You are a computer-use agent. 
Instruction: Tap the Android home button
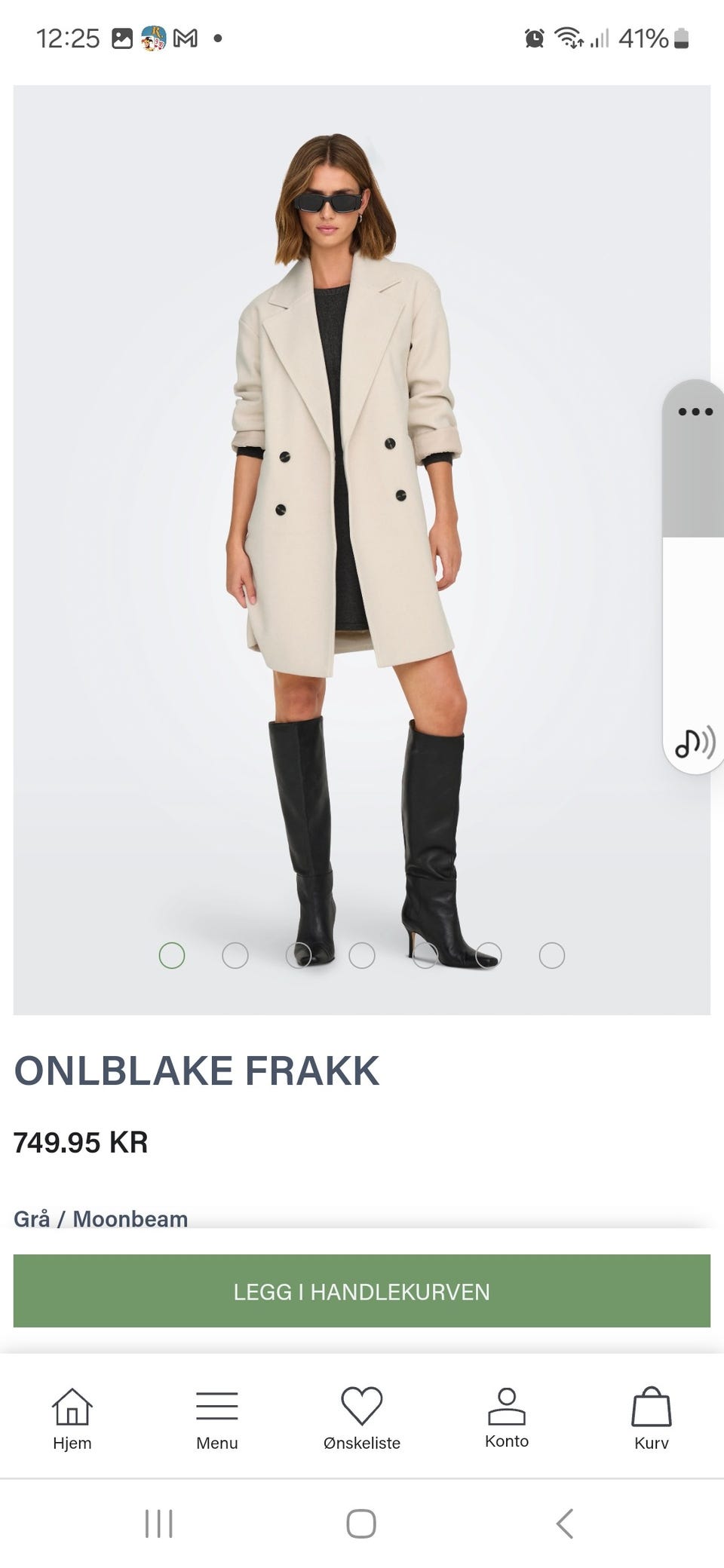tap(361, 1524)
